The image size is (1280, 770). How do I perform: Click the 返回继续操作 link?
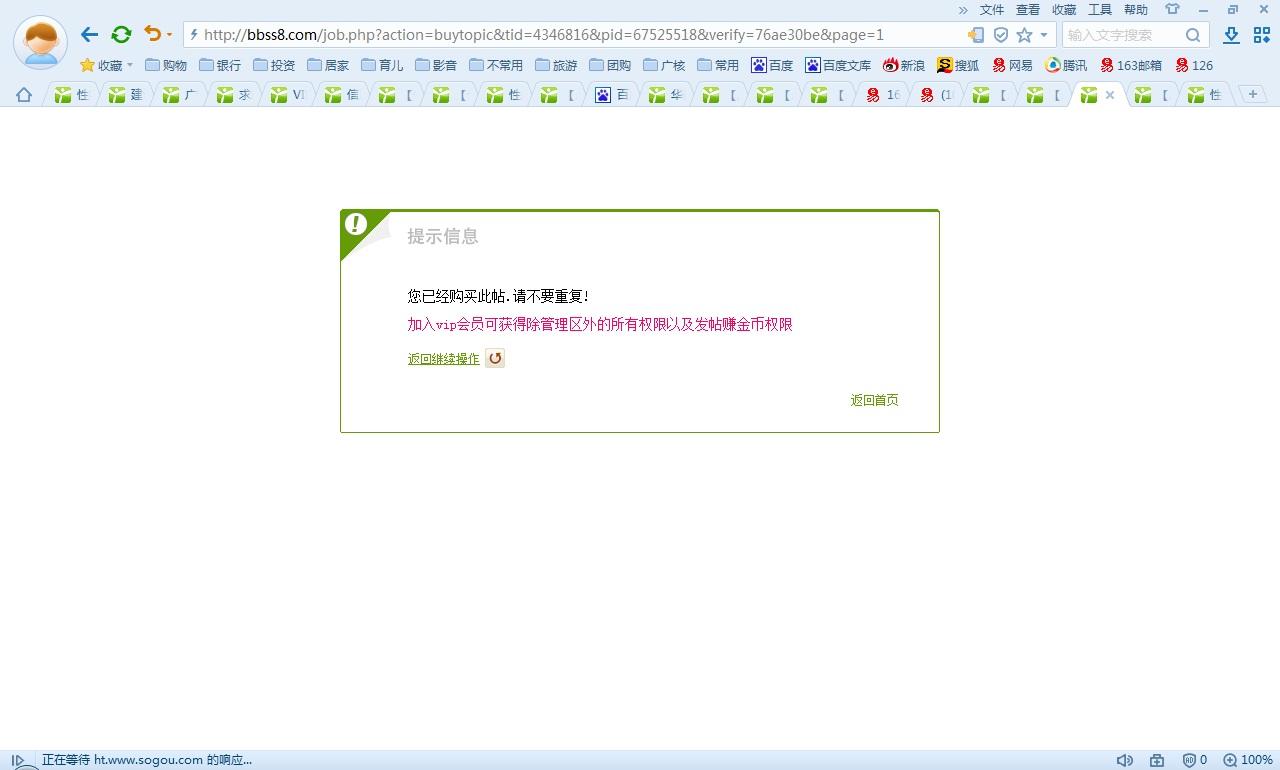coord(443,359)
